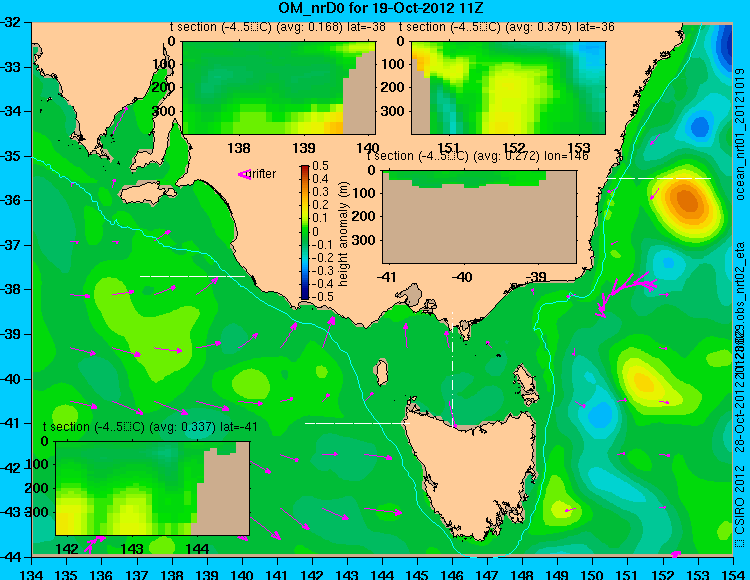This screenshot has height=580, width=750.
Task: Click the colorbar tick label 0.5
Action: tap(320, 166)
